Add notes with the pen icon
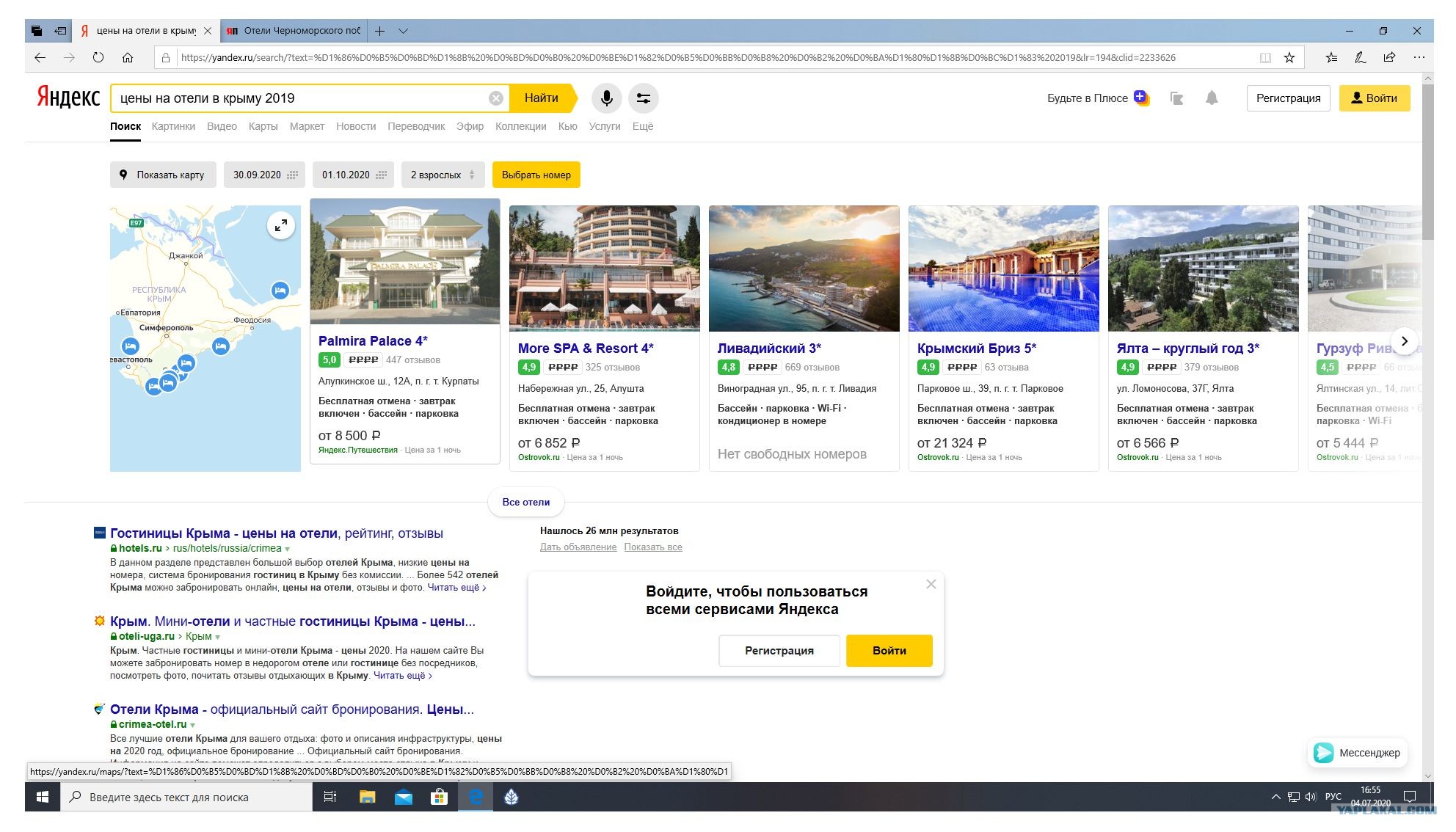This screenshot has width=1456, height=832. [x=1360, y=57]
